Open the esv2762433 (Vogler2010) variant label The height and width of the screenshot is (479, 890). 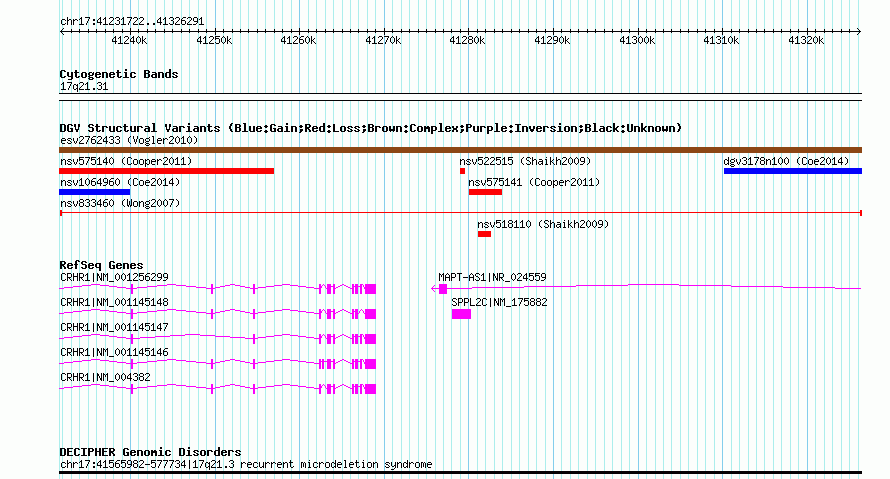coord(129,140)
